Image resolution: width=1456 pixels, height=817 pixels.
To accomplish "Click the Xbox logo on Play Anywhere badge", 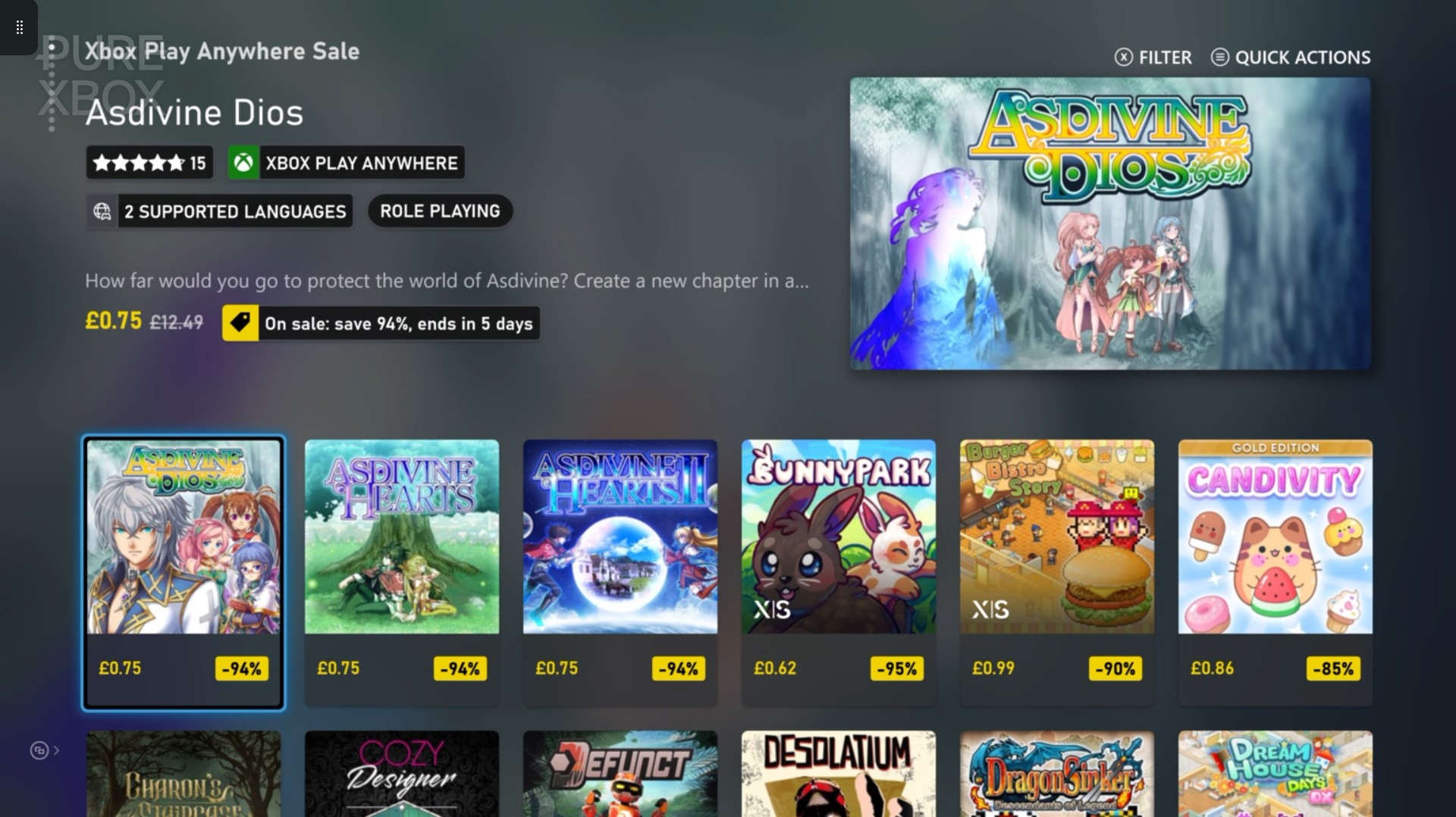I will 243,163.
